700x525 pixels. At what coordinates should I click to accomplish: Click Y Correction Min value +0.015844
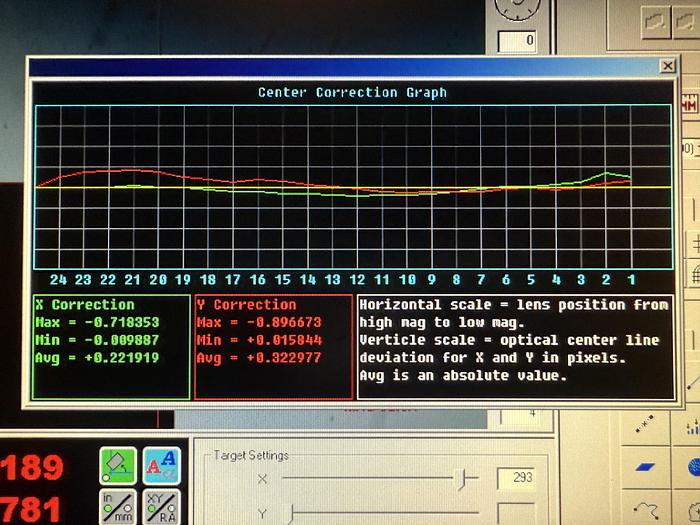[284, 340]
